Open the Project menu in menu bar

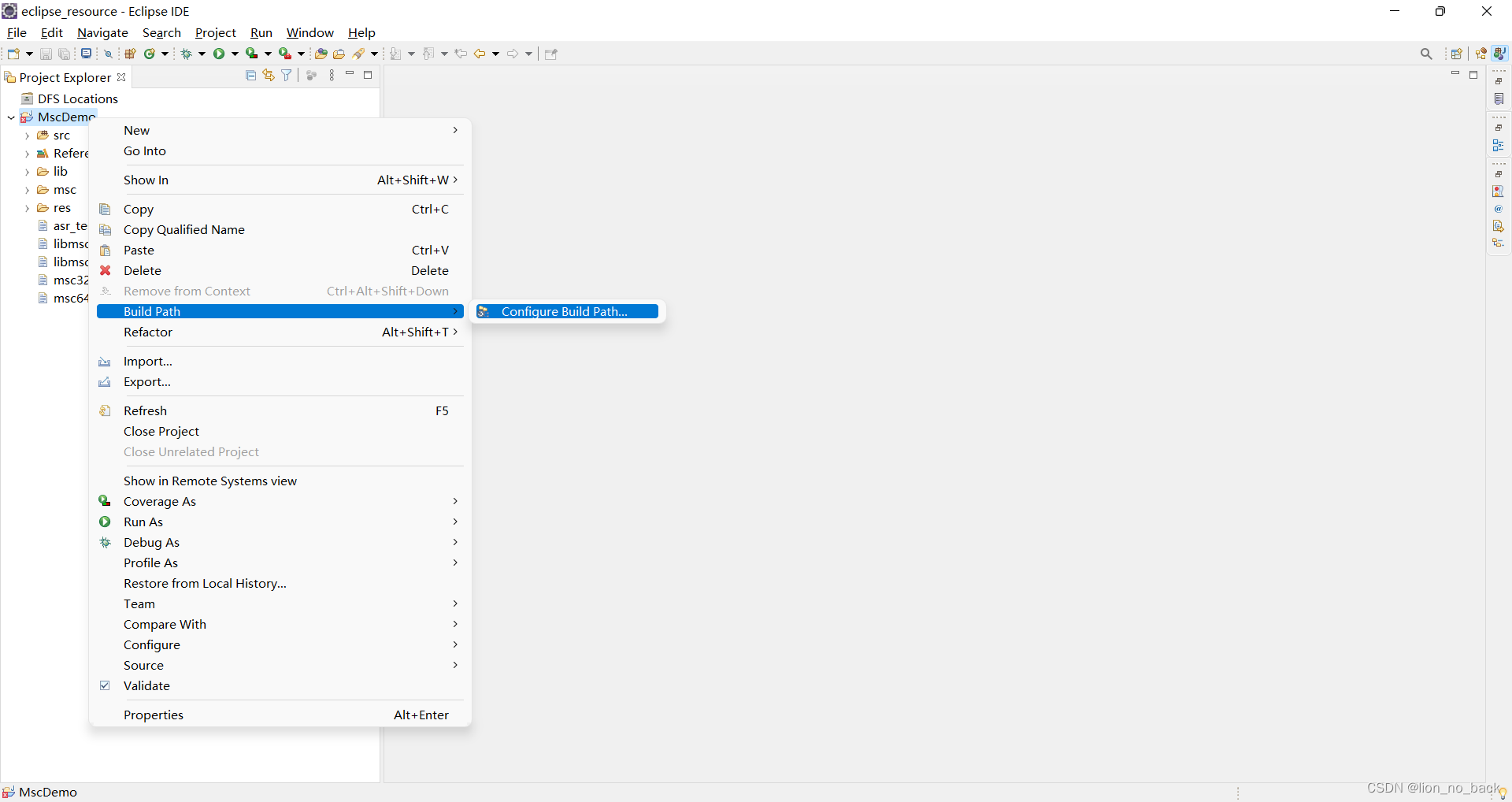tap(215, 32)
